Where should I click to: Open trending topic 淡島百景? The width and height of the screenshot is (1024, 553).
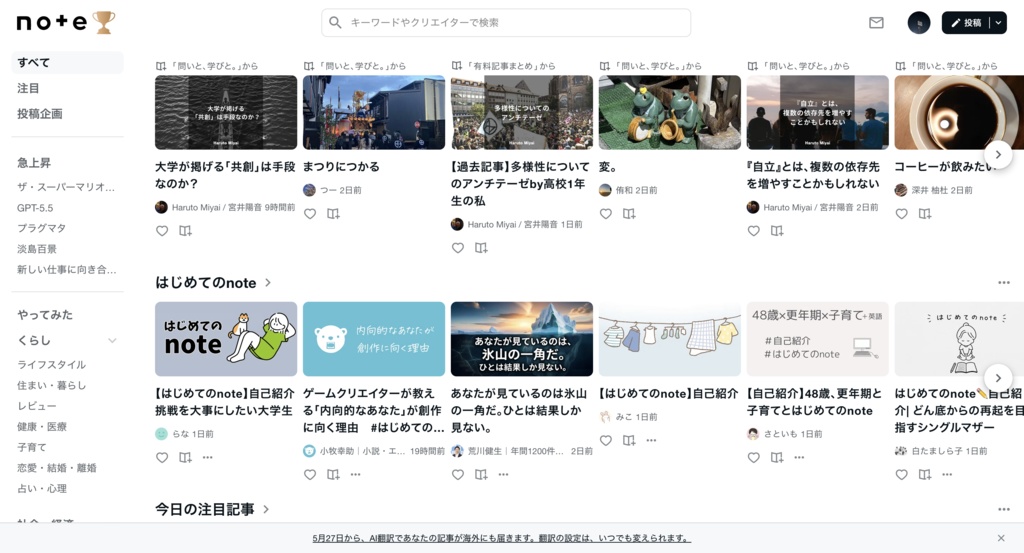[37, 249]
